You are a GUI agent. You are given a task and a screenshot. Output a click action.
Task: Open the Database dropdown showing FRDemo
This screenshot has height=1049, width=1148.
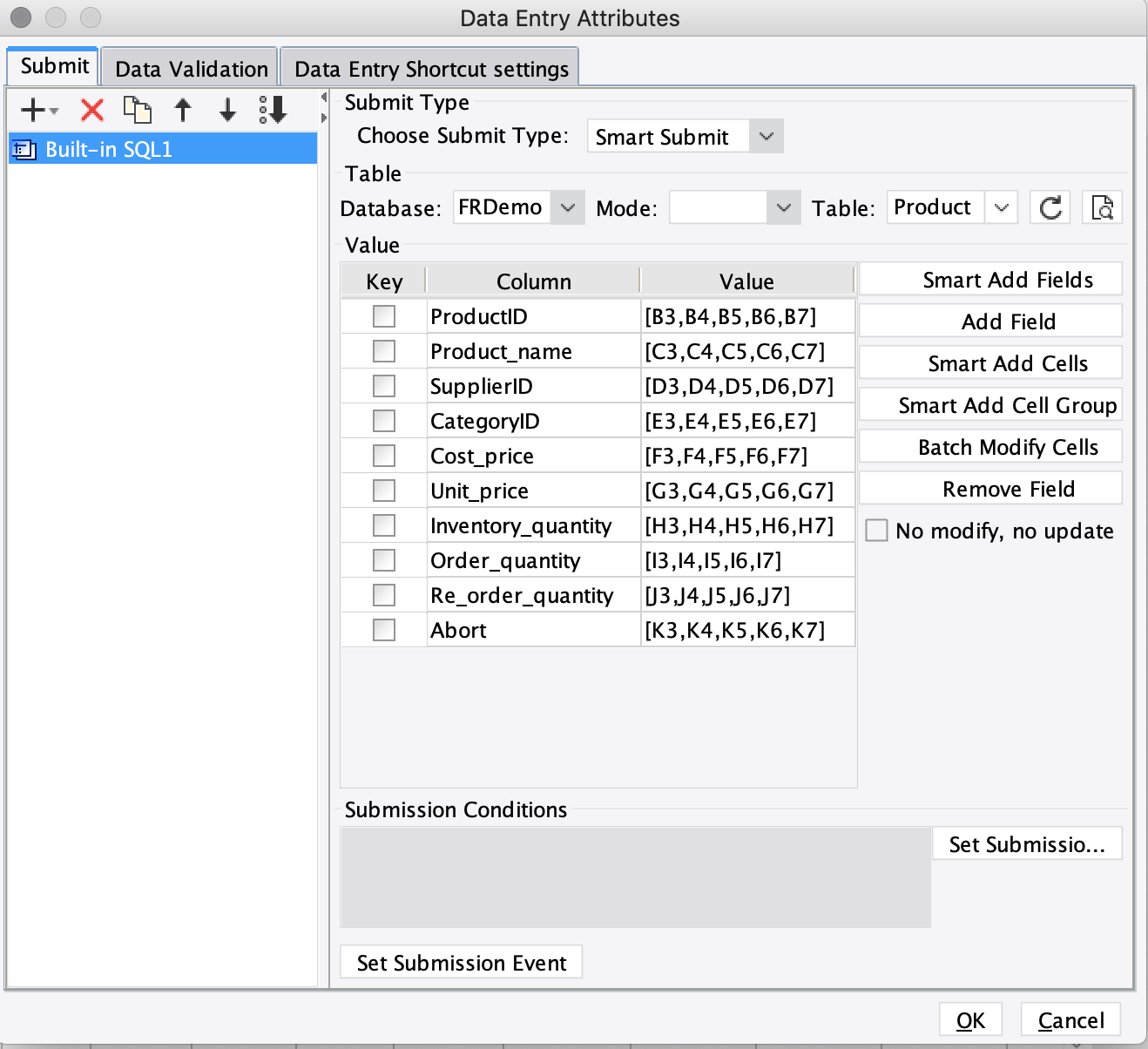[x=568, y=207]
